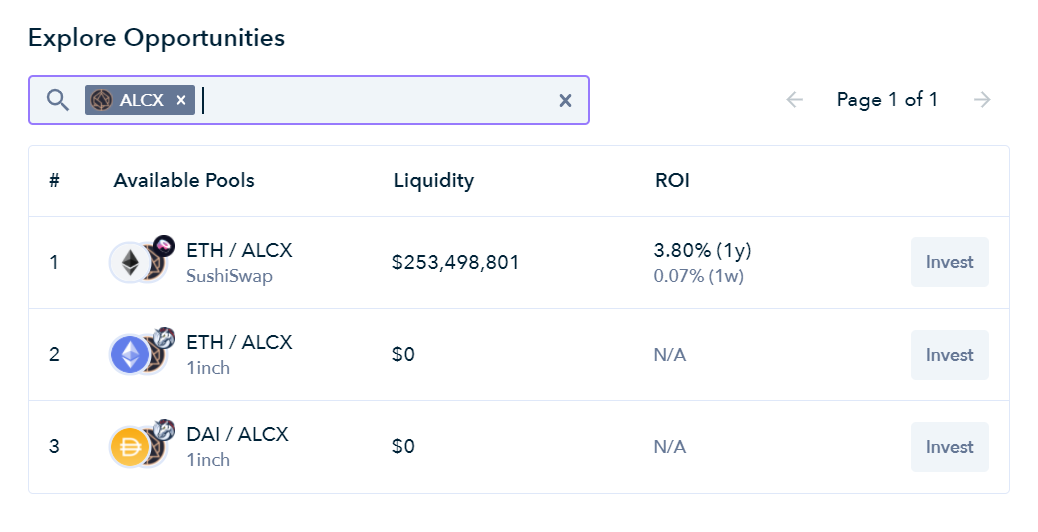The height and width of the screenshot is (532, 1038).
Task: Go to the next page arrow
Action: (982, 99)
